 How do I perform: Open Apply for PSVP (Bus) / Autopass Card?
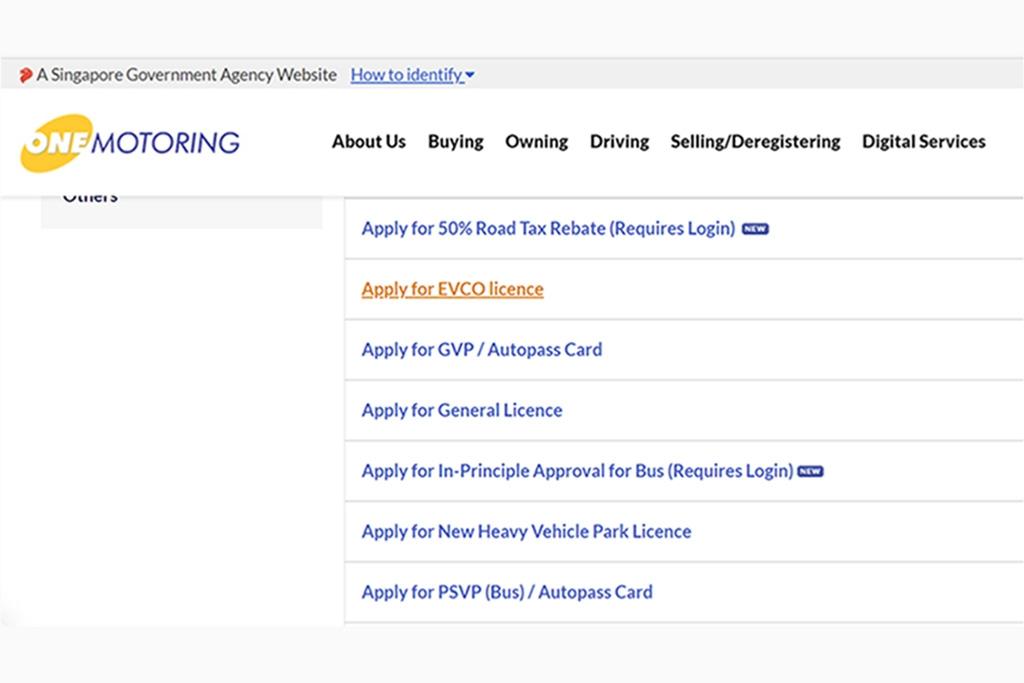coord(506,592)
